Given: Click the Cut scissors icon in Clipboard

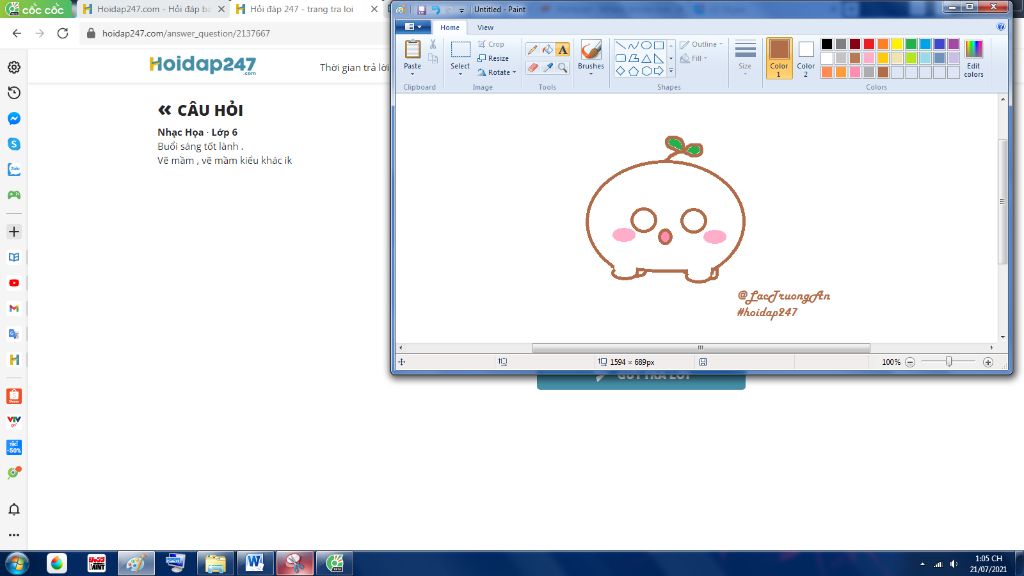Looking at the screenshot, I should (432, 44).
